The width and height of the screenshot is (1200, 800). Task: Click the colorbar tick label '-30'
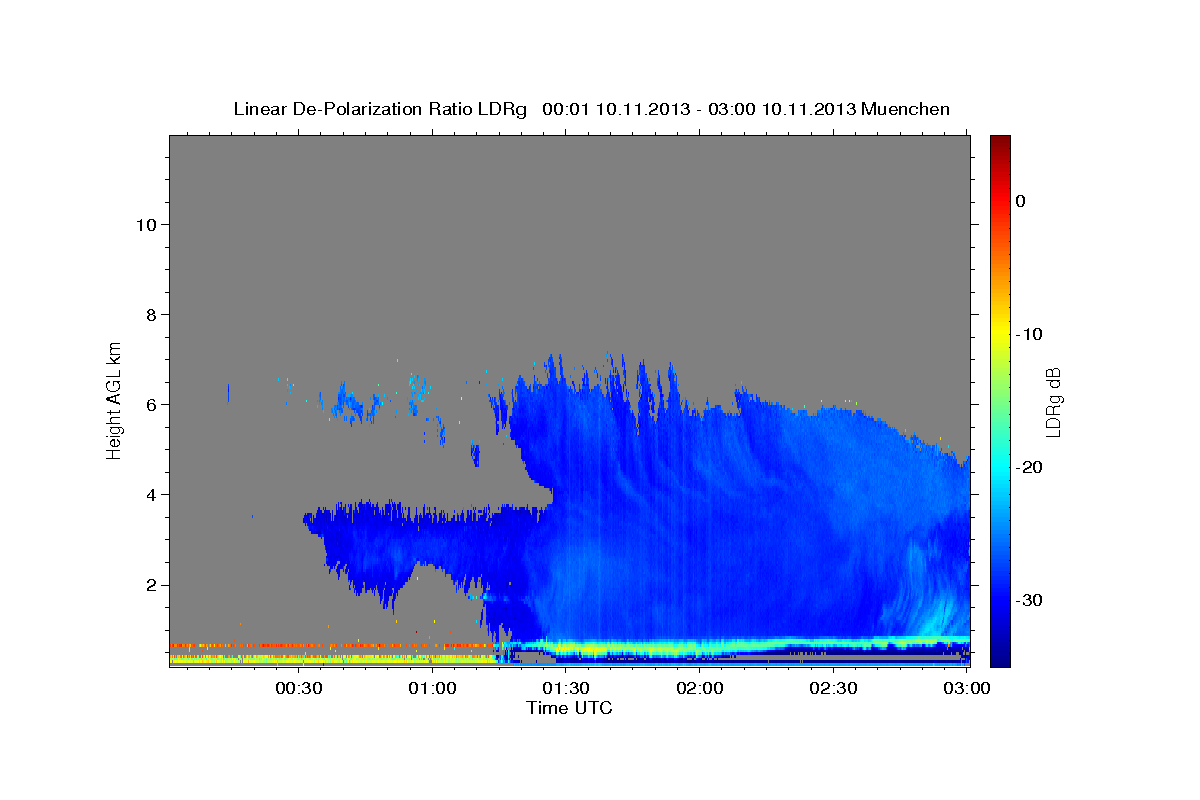(x=1030, y=600)
